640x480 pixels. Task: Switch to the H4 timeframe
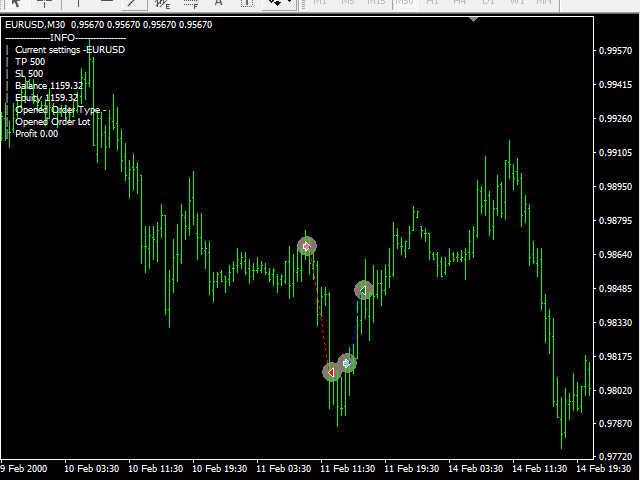[458, 3]
